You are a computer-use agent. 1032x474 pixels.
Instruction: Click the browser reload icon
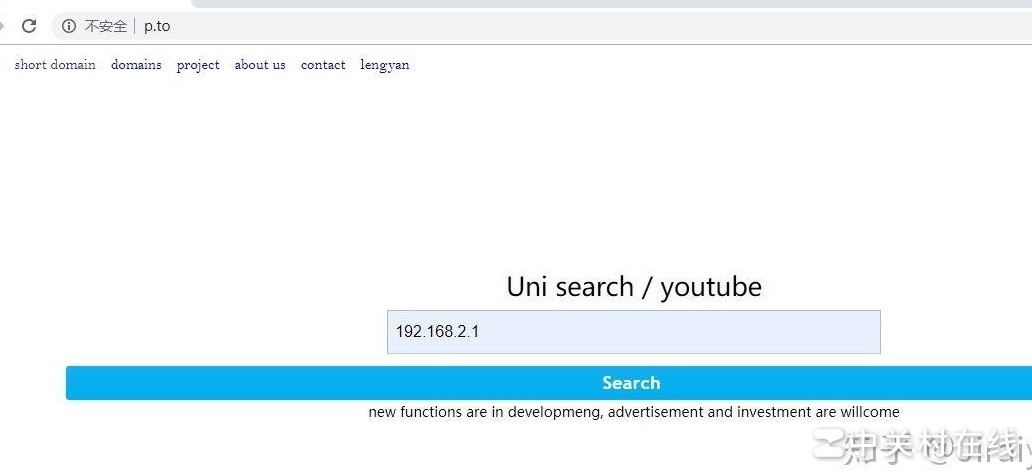tap(29, 26)
